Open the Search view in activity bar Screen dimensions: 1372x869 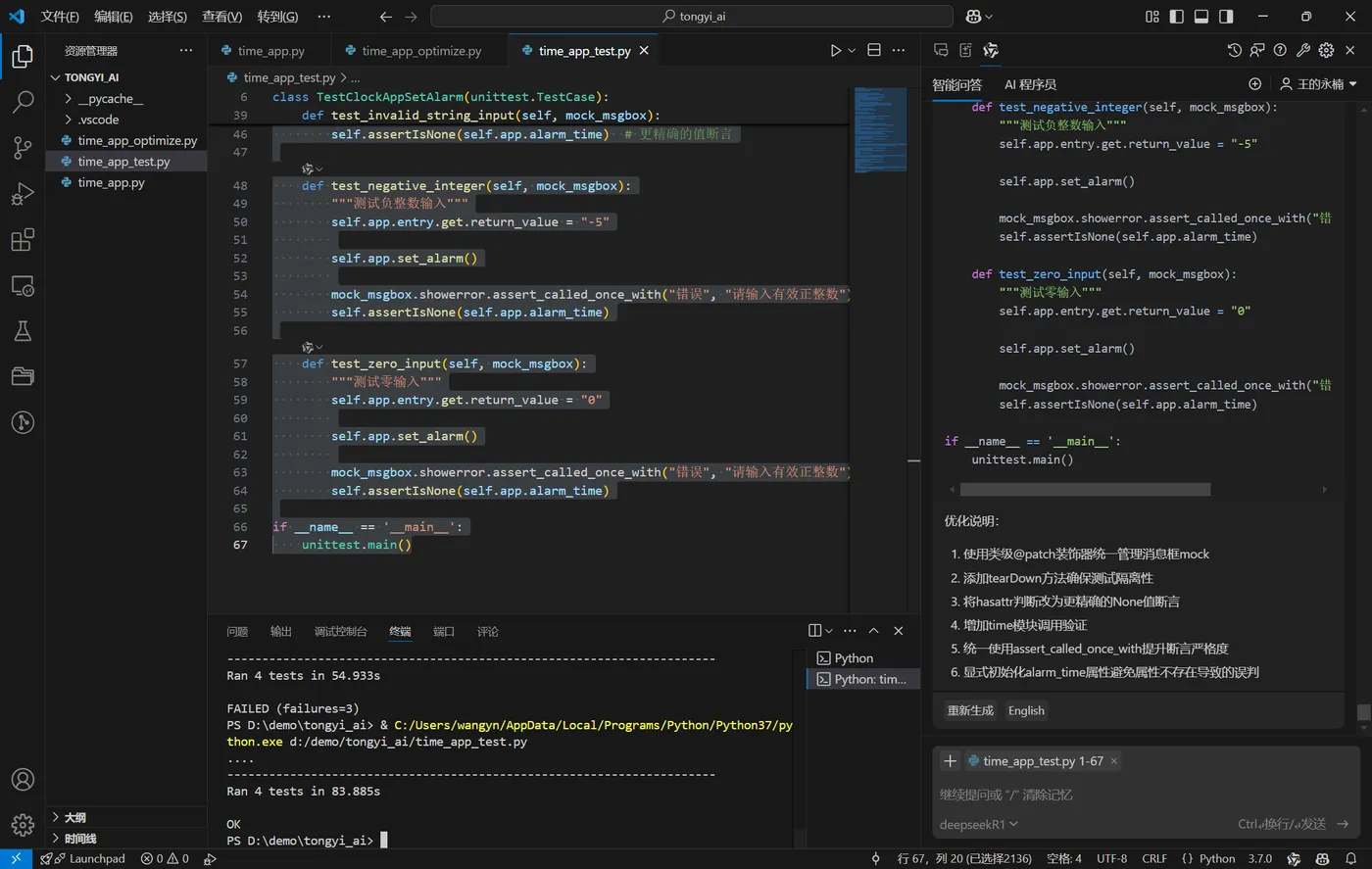pos(23,102)
